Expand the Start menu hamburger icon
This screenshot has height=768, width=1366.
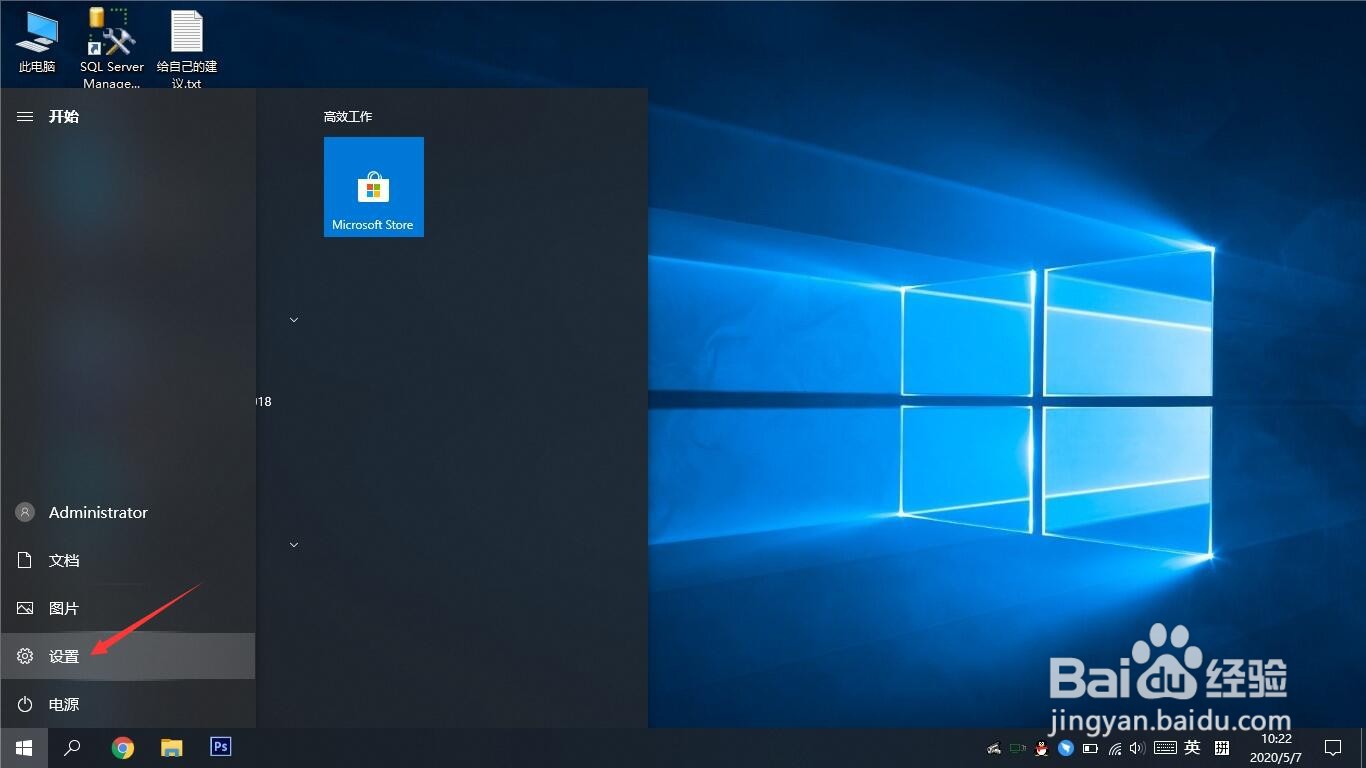tap(25, 117)
